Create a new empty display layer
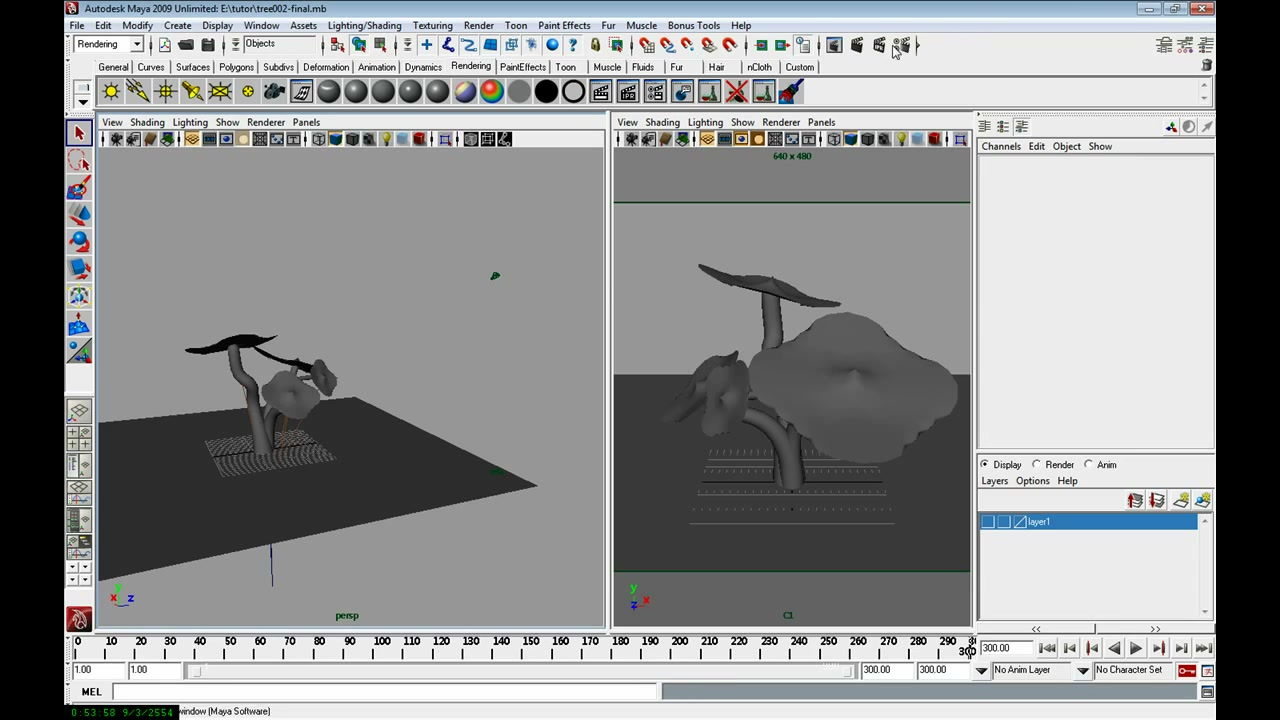The image size is (1280, 720). click(x=1181, y=500)
